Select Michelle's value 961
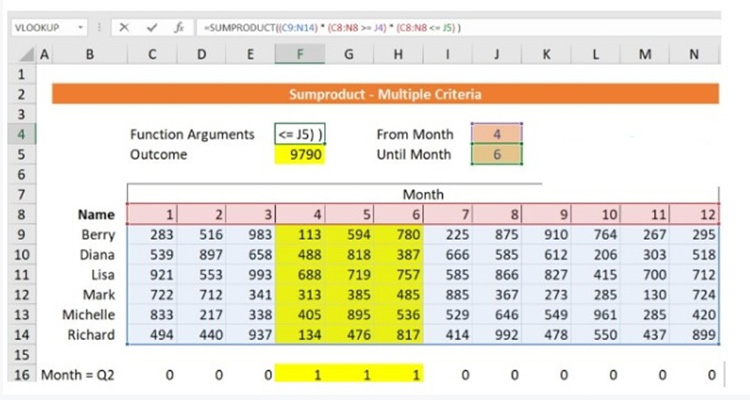The height and width of the screenshot is (400, 750). tap(596, 315)
